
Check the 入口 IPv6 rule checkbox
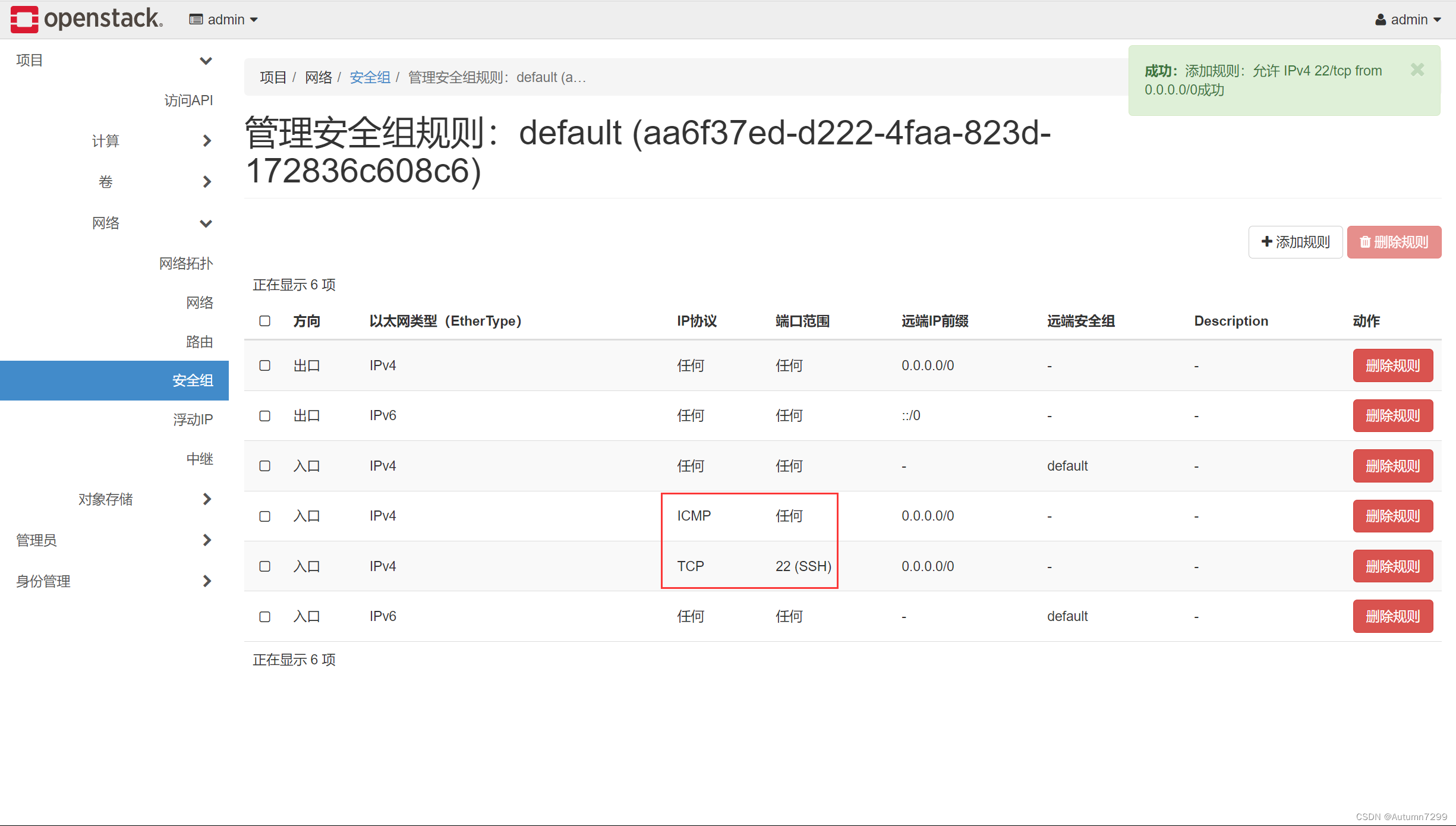[265, 617]
